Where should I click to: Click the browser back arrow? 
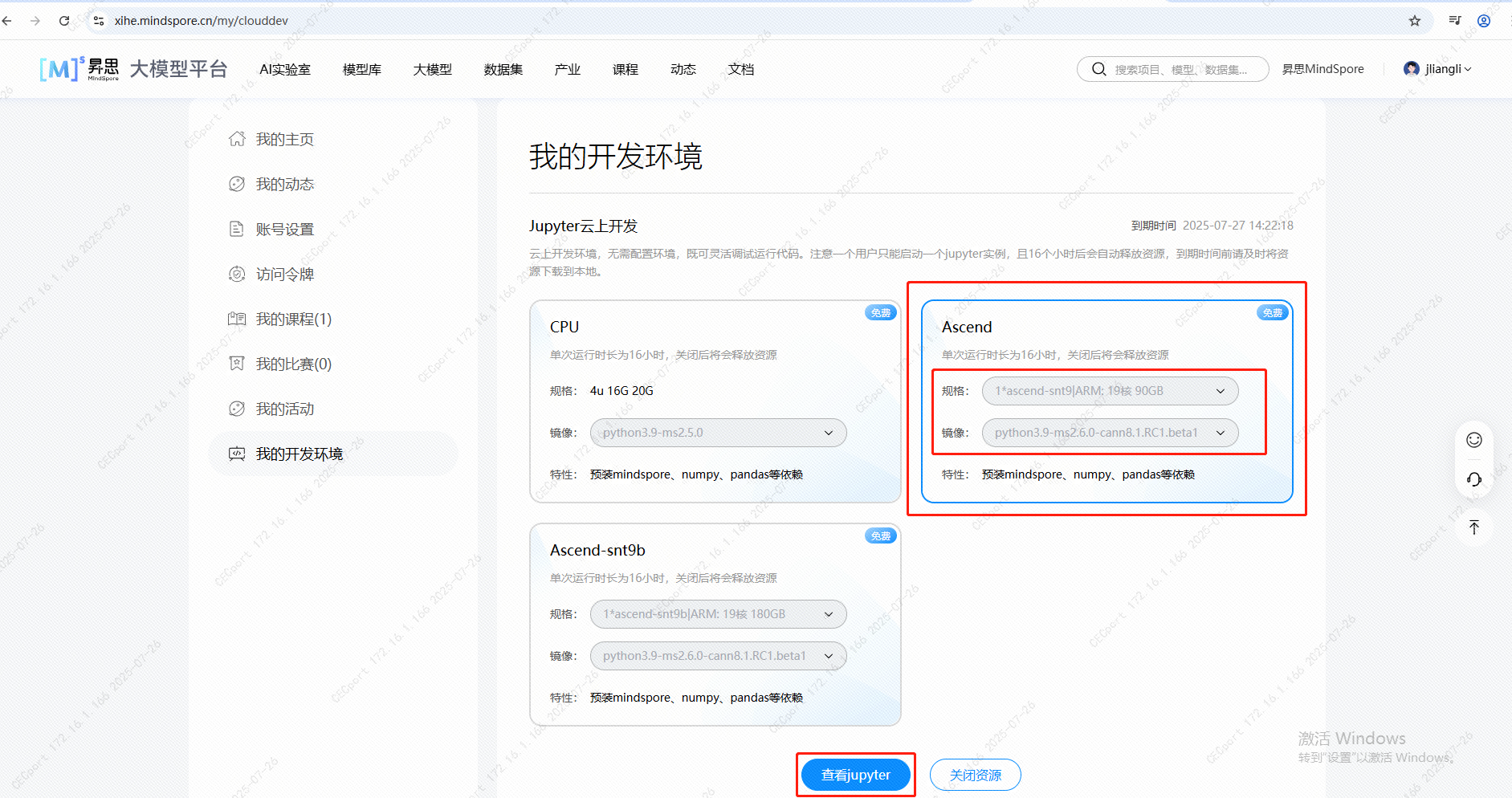click(7, 21)
